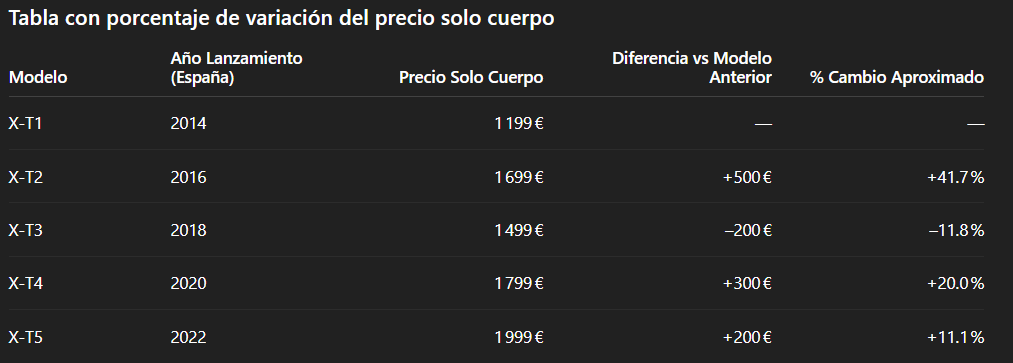Select the +500 € difference cell
The image size is (1013, 363).
point(747,177)
